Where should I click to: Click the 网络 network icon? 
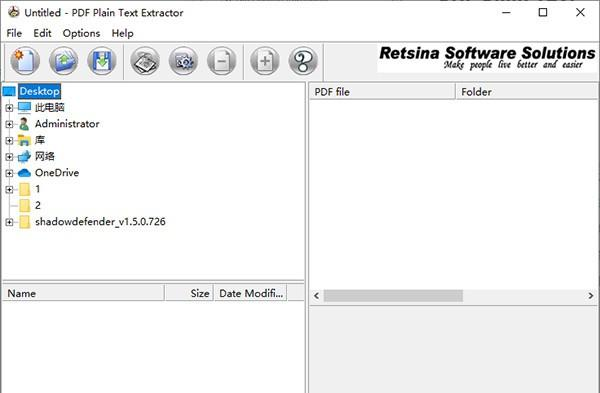point(24,157)
